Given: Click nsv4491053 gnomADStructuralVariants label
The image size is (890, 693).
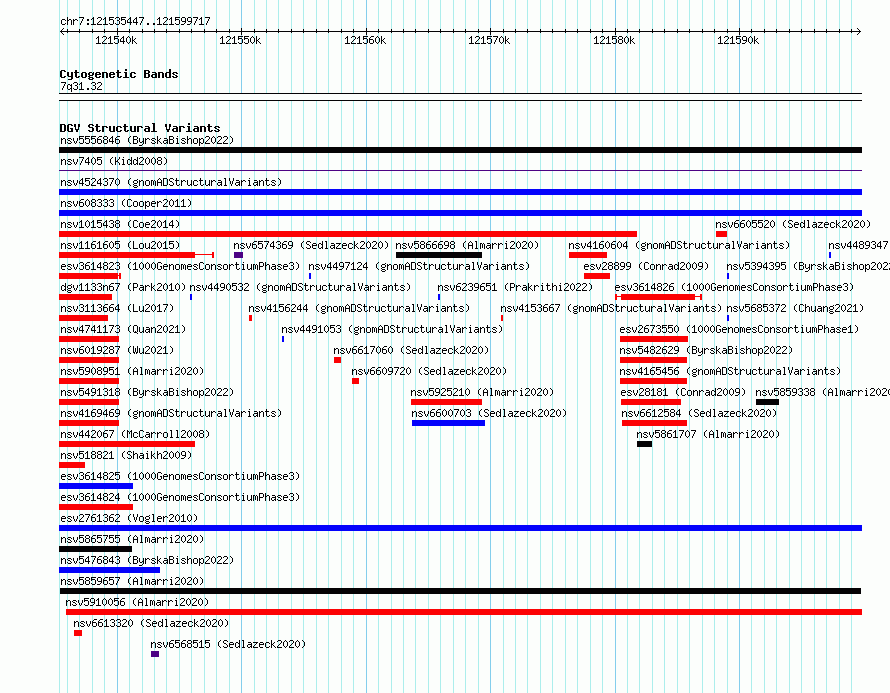Looking at the screenshot, I should click(392, 329).
